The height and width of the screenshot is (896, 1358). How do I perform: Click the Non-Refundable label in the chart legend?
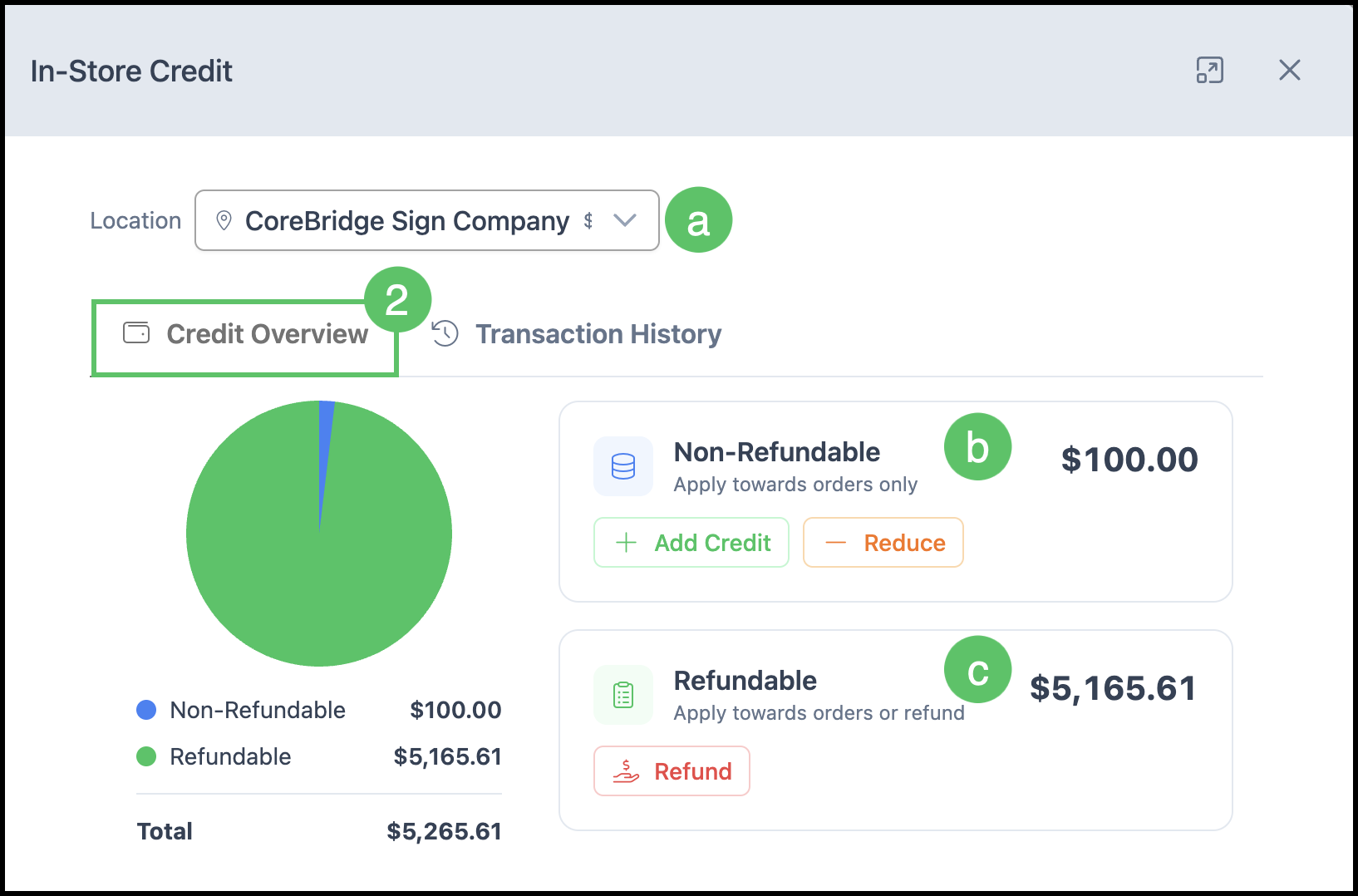pos(258,710)
